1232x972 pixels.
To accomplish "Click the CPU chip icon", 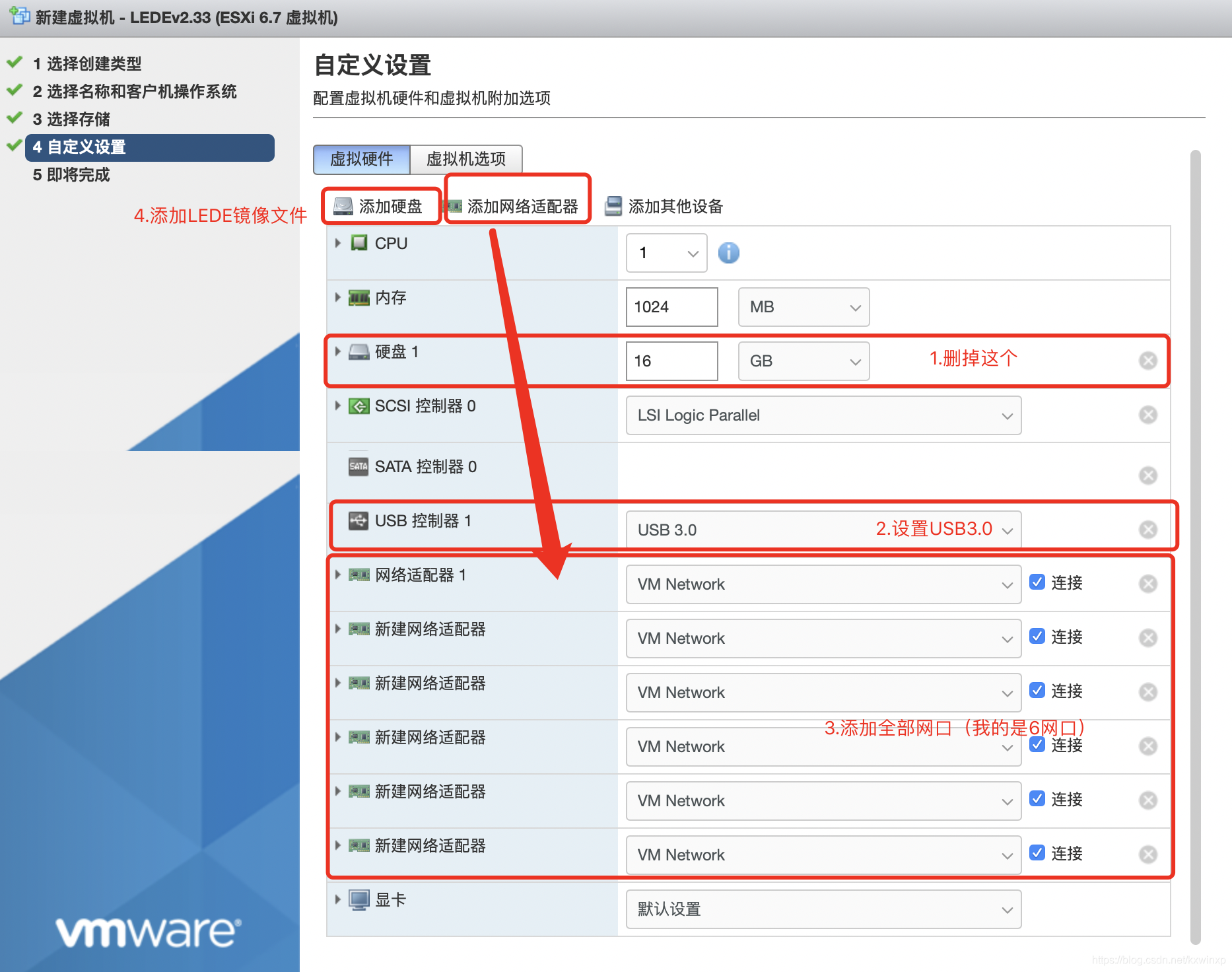I will (x=359, y=243).
